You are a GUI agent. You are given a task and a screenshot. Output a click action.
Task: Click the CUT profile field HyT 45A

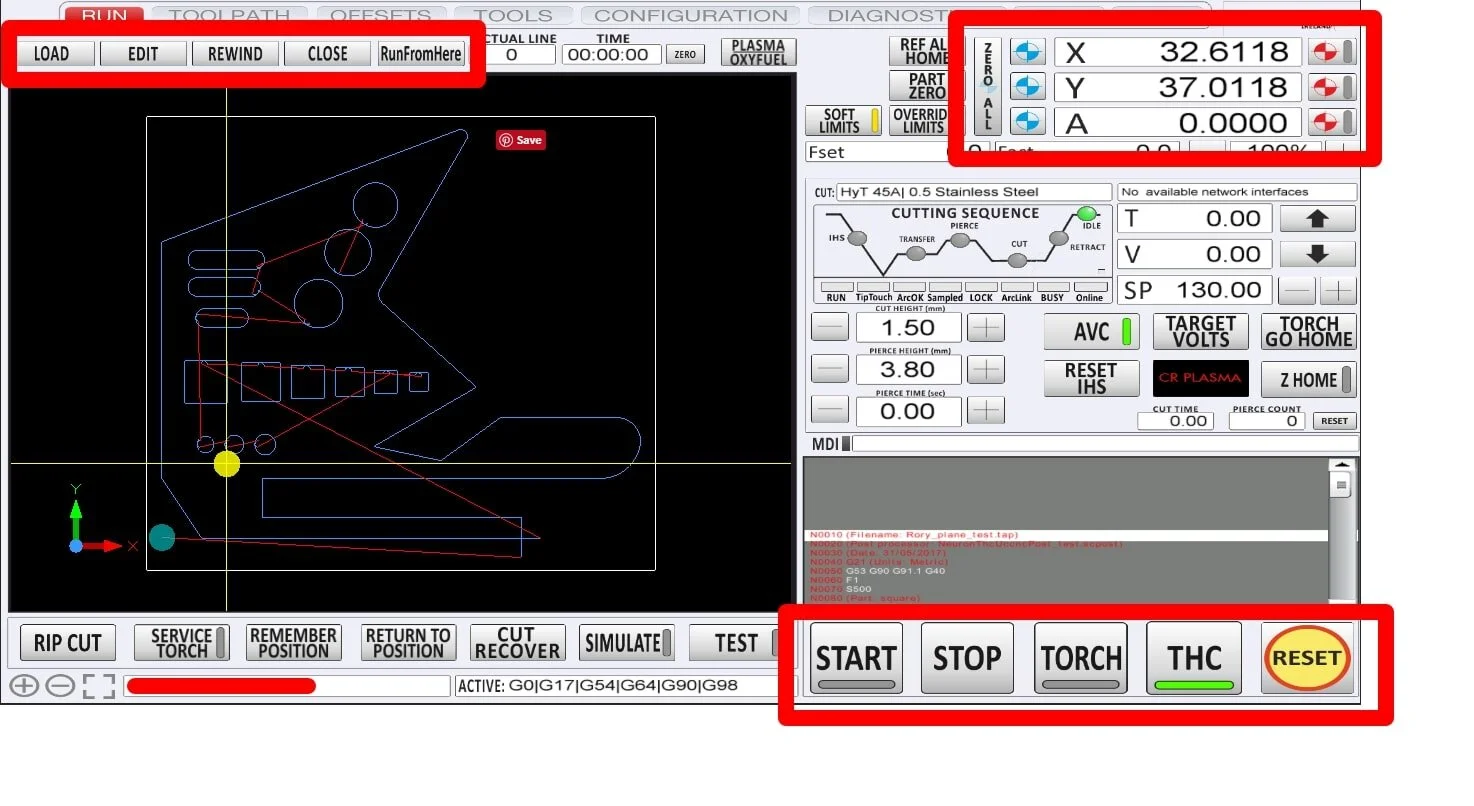pyautogui.click(x=974, y=192)
